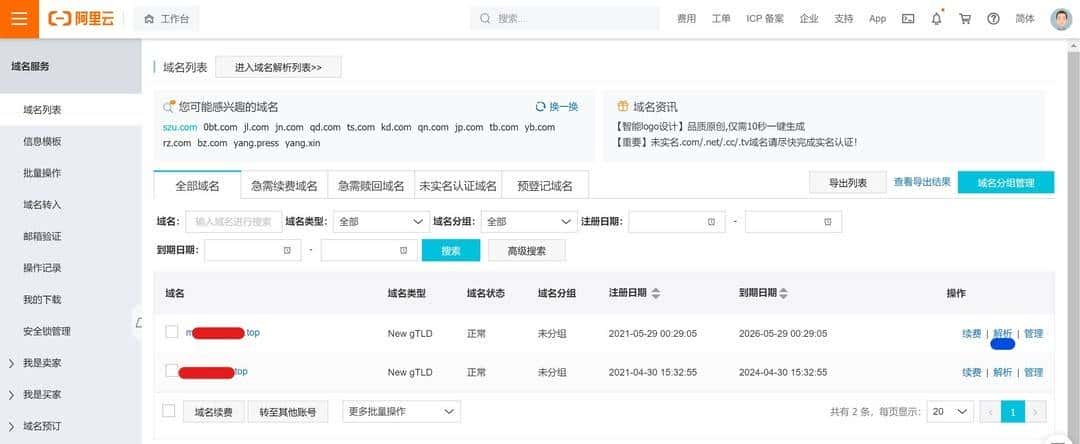Check the first .top domain row checkbox
Screen dimensions: 1080x444
[x=172, y=332]
